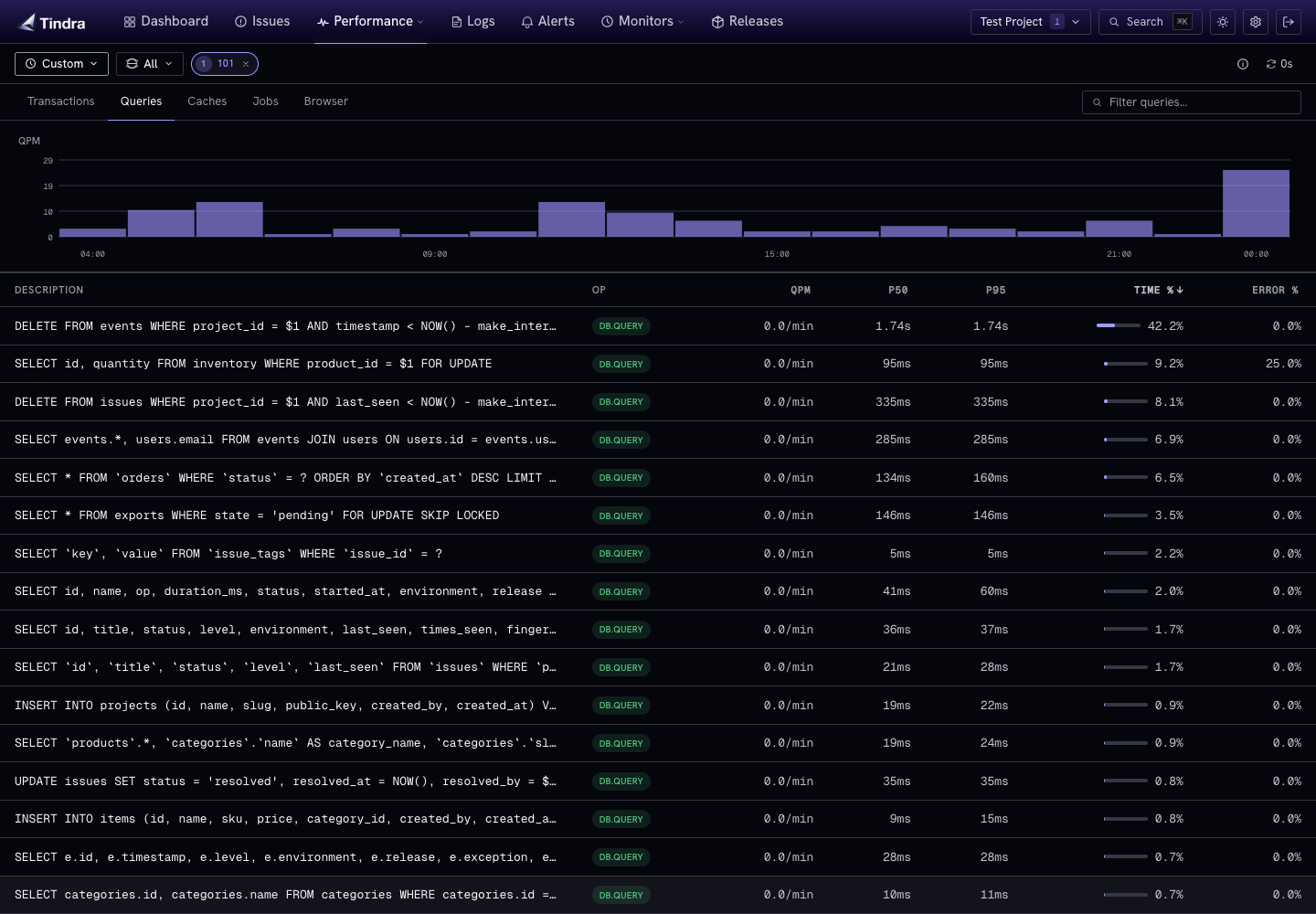This screenshot has height=914, width=1316.
Task: Open SELECT e.id, e.timestamp query row
Action: pyautogui.click(x=658, y=857)
